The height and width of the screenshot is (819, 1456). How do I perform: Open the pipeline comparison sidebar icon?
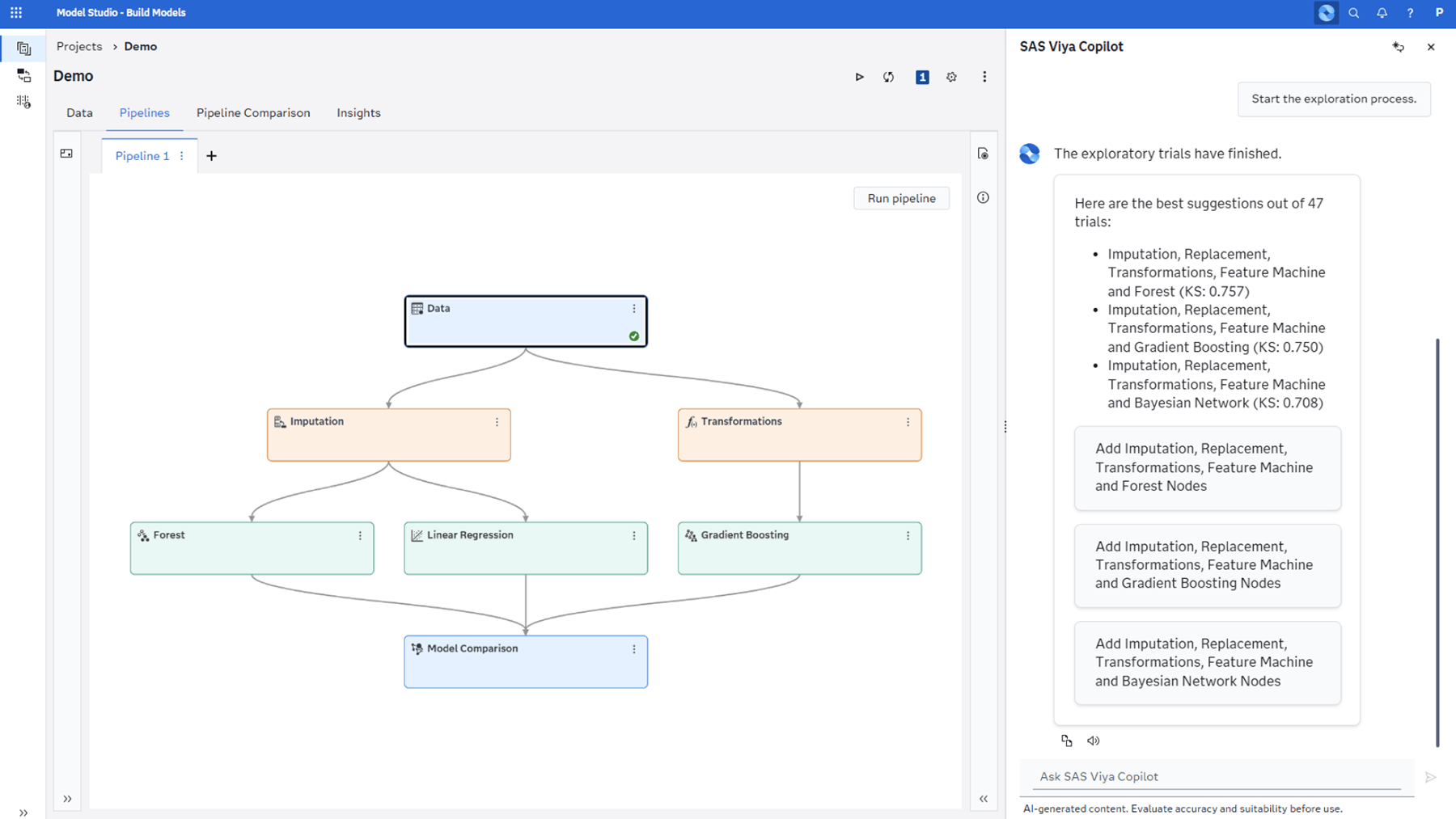click(23, 75)
